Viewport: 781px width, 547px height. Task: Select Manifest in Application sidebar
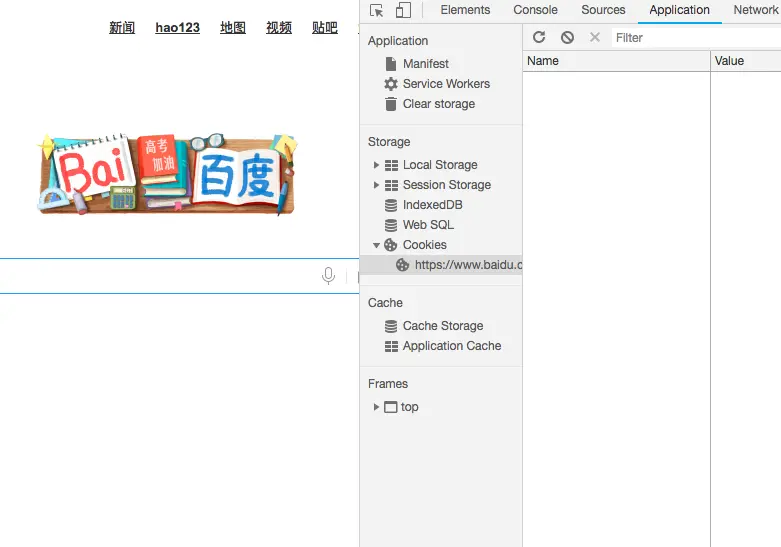tap(425, 64)
